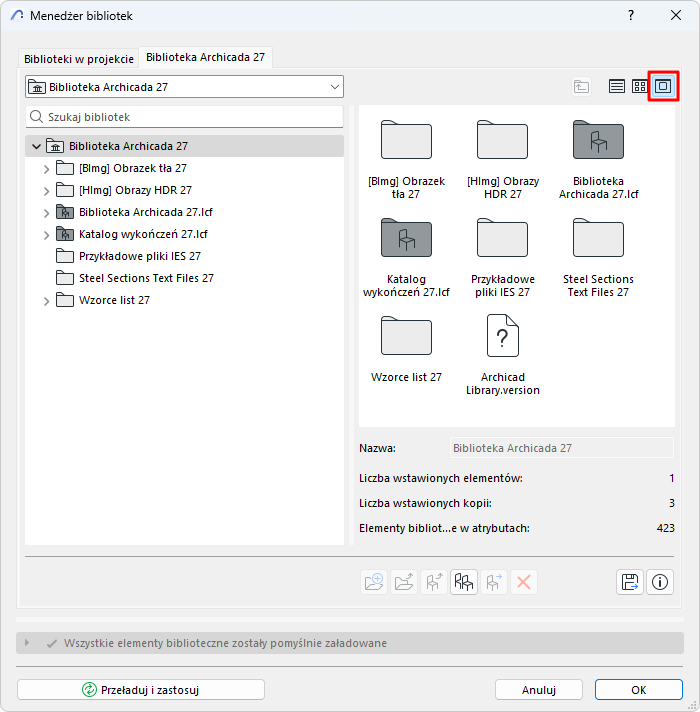Select Biblioteka Archicada 27.lcf tree row
Image resolution: width=700 pixels, height=712 pixels.
coord(184,212)
